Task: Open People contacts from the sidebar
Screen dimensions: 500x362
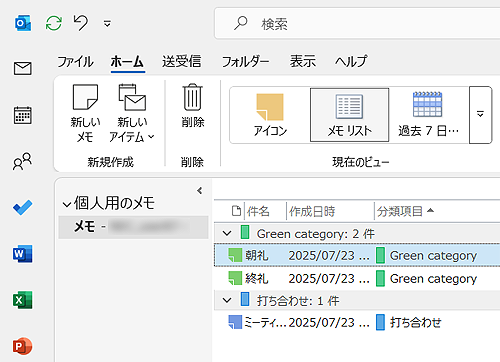Action: [x=22, y=161]
